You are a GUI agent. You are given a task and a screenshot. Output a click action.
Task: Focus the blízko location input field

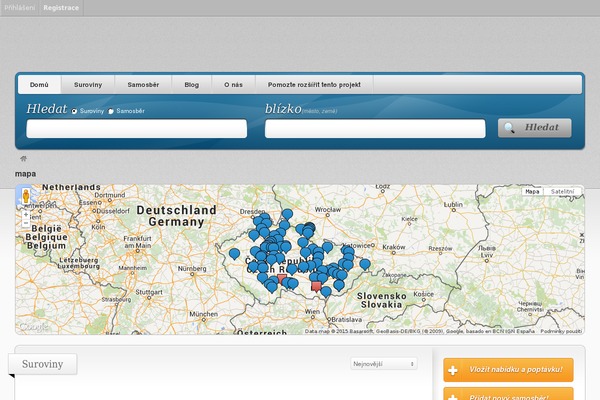click(x=375, y=129)
